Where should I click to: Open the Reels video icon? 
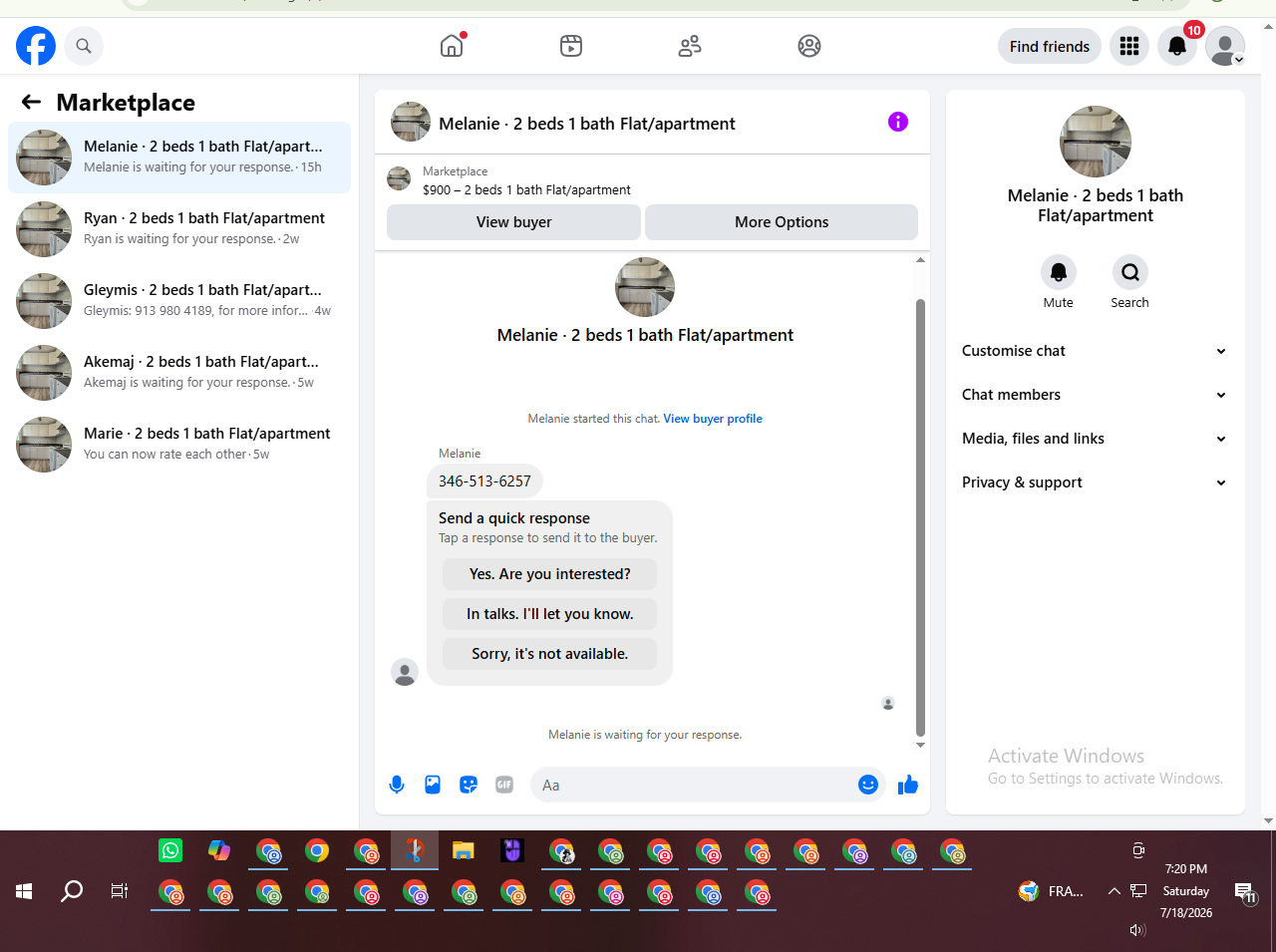coord(571,46)
